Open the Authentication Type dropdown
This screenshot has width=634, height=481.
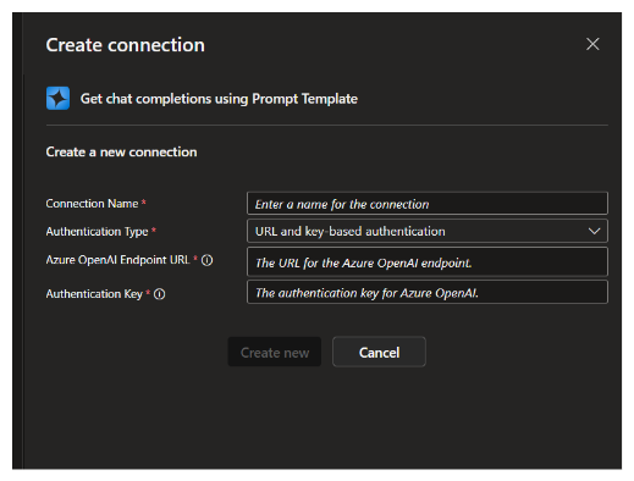point(427,231)
